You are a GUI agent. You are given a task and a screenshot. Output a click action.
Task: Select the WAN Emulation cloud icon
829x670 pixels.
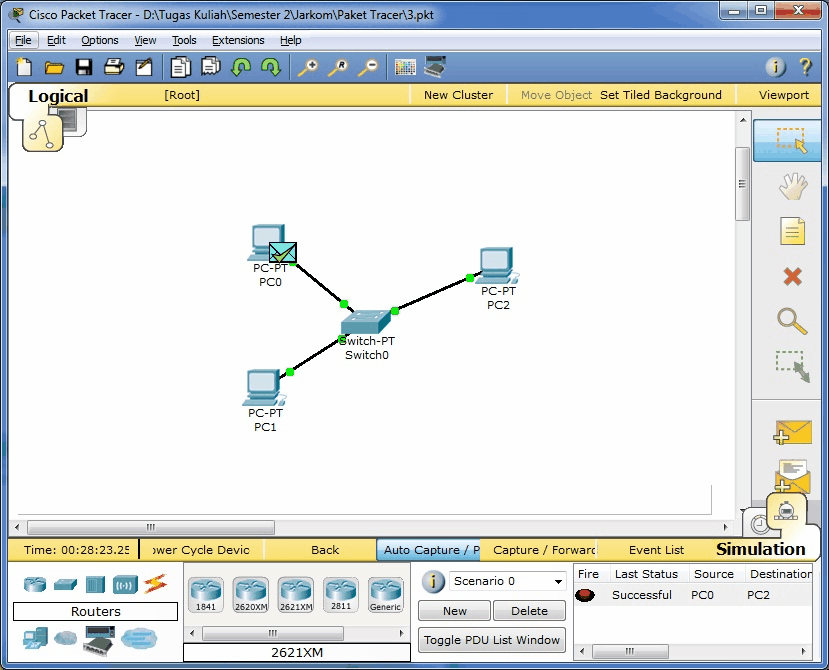point(65,638)
